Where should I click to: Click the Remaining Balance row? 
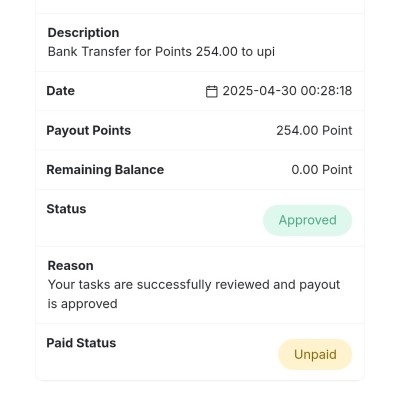(x=200, y=170)
